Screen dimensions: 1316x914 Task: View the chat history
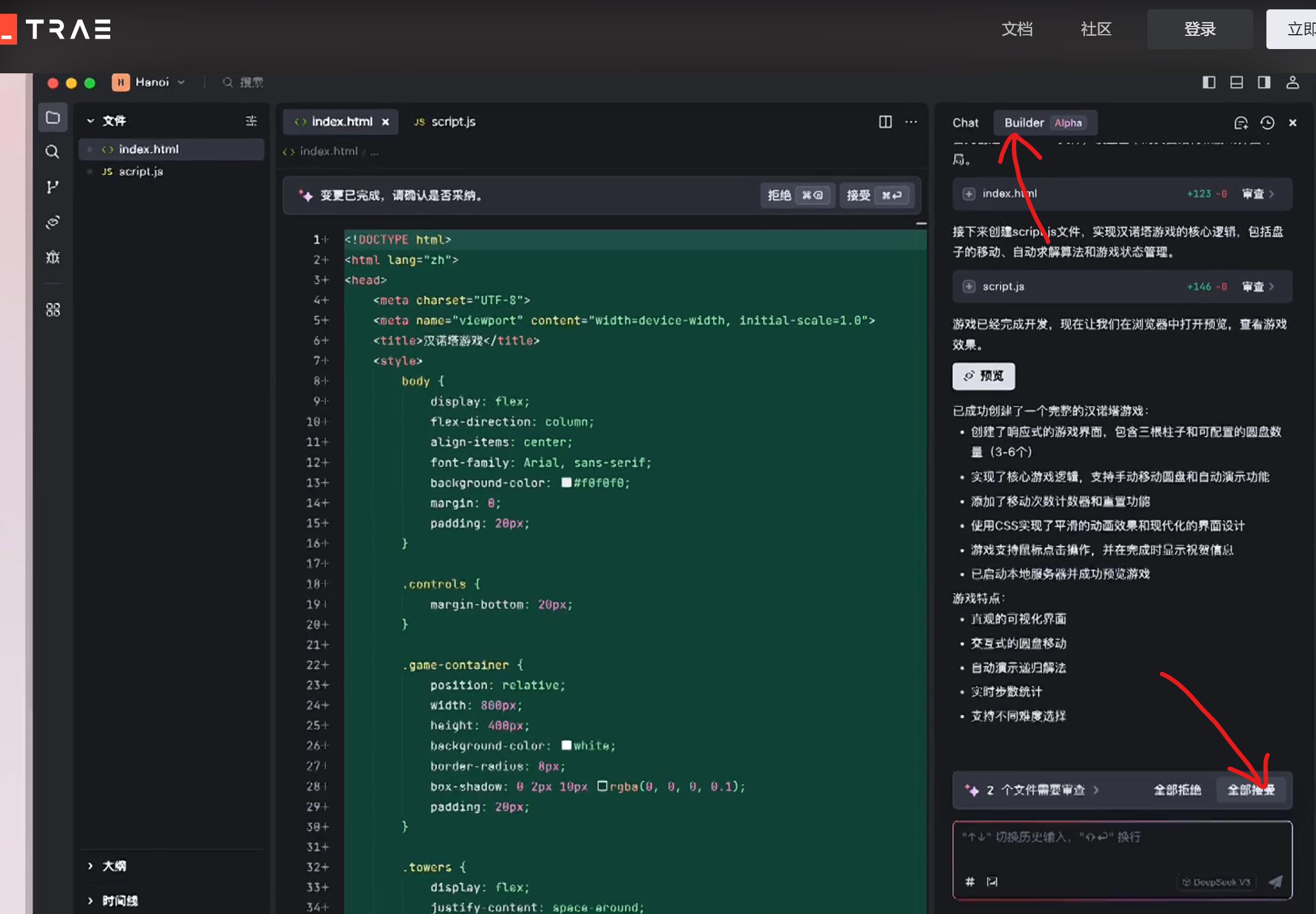[x=1267, y=122]
